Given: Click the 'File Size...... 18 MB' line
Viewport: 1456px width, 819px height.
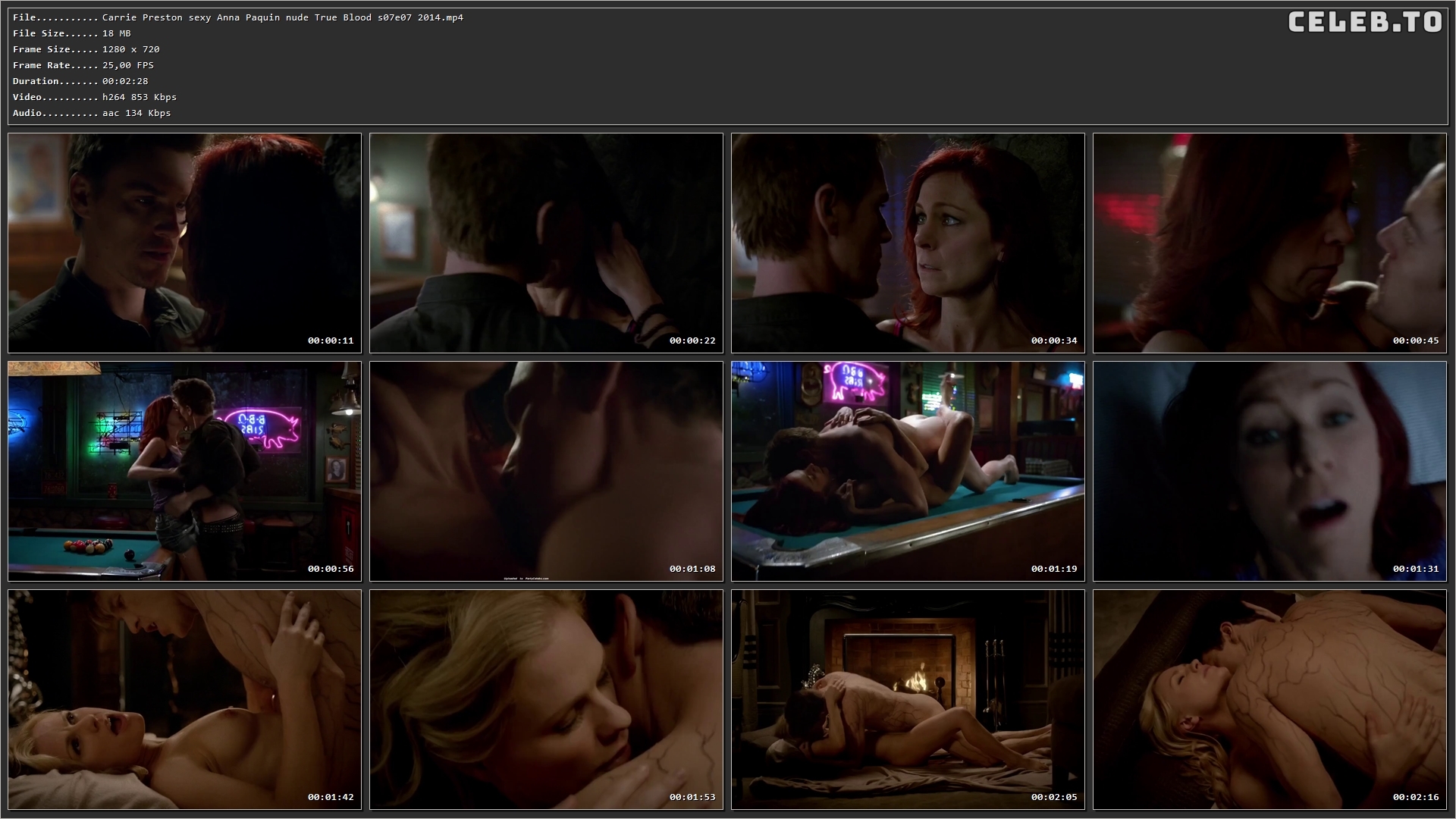Looking at the screenshot, I should (72, 33).
